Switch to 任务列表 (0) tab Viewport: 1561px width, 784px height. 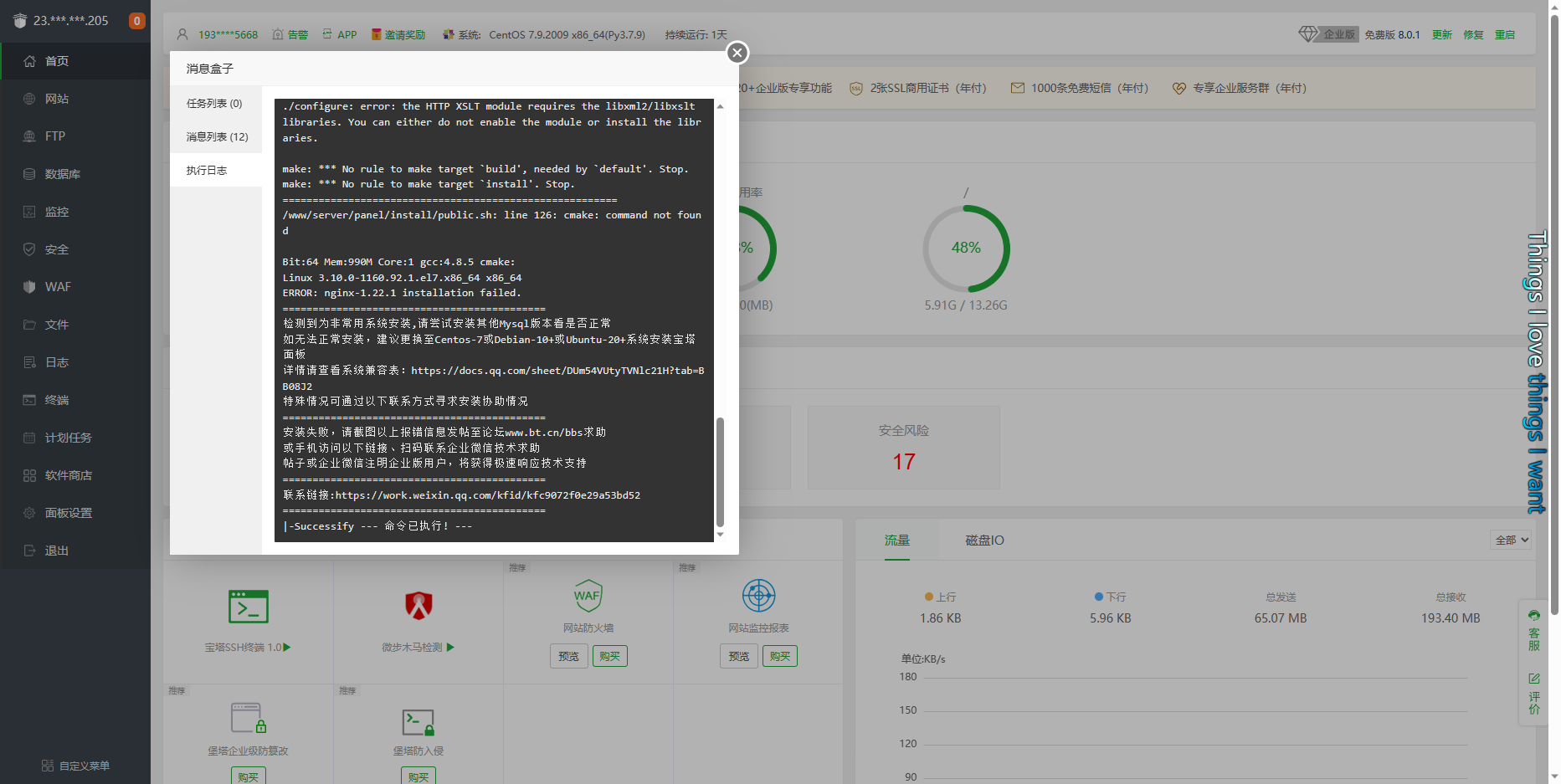pyautogui.click(x=215, y=103)
